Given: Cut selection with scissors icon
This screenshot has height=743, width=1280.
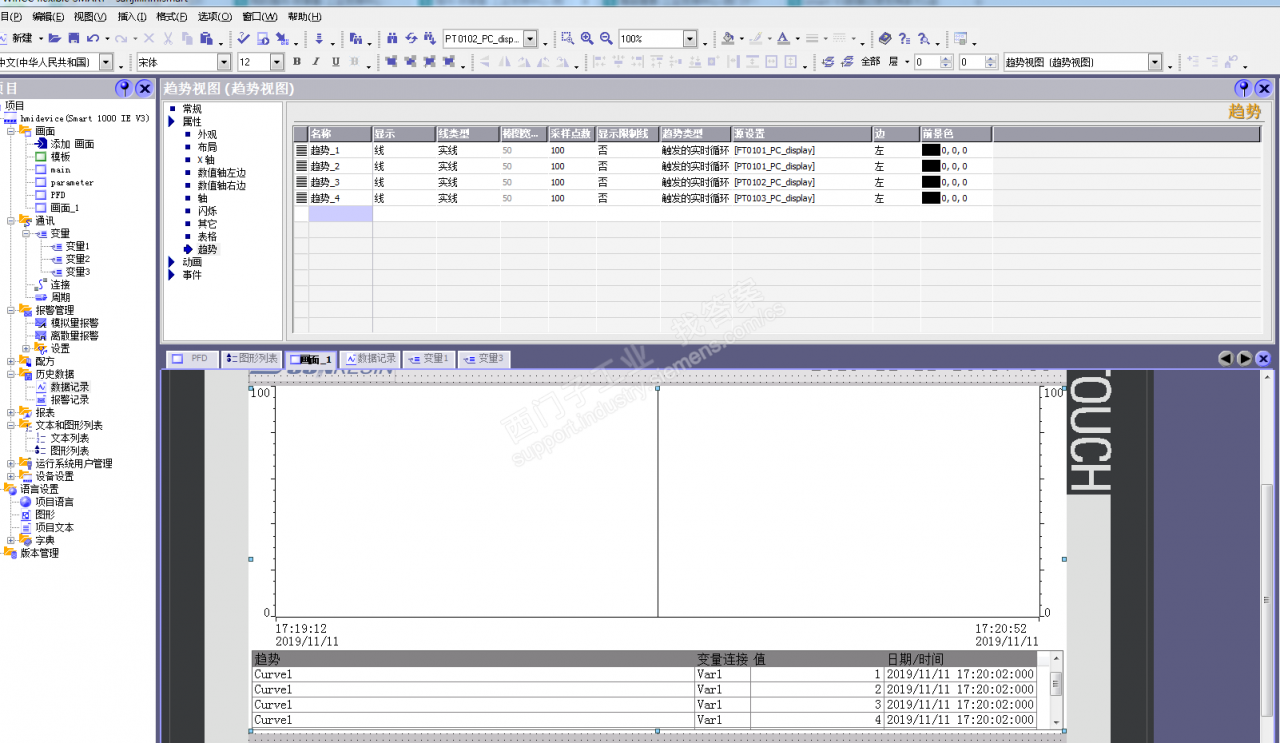Looking at the screenshot, I should [x=168, y=38].
